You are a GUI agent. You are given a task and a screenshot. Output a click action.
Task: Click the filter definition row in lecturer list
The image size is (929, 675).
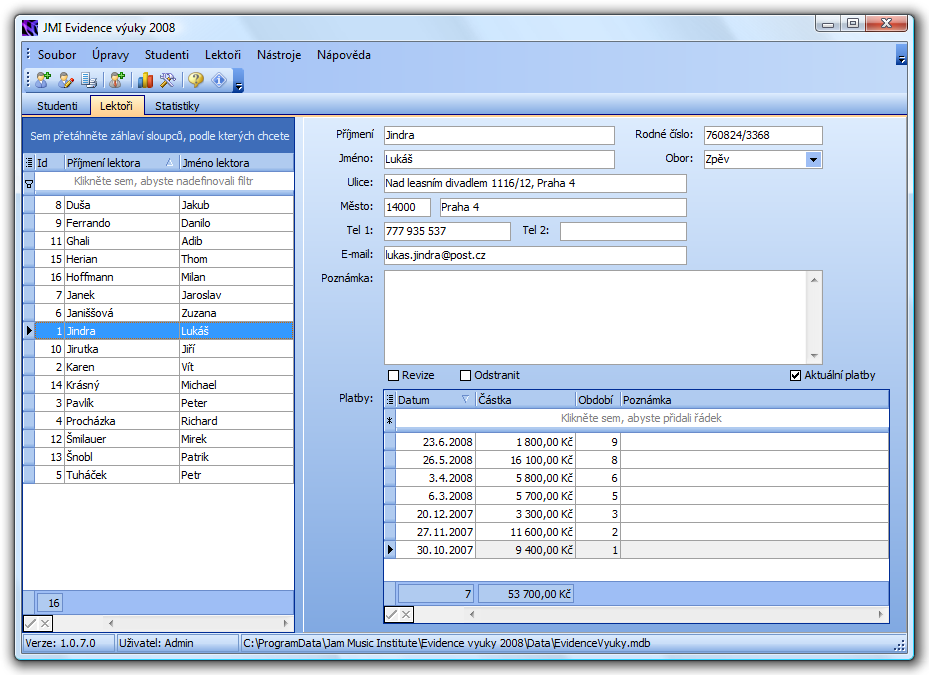pyautogui.click(x=163, y=182)
